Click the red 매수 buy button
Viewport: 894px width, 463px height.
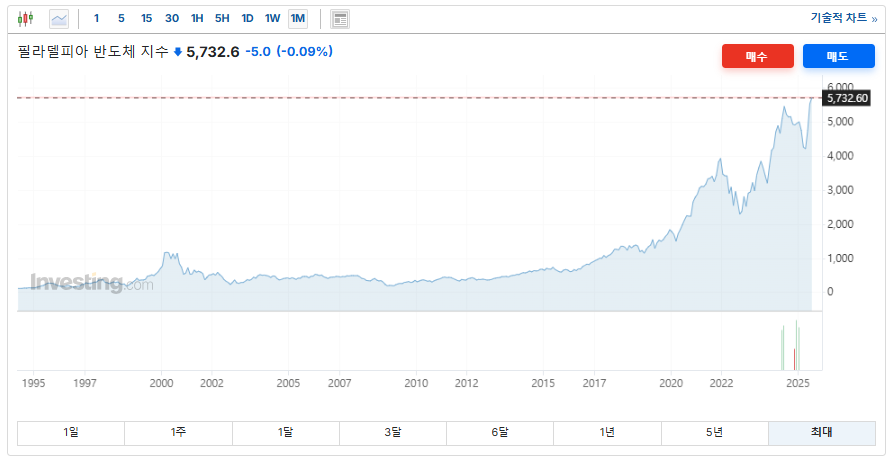point(758,56)
